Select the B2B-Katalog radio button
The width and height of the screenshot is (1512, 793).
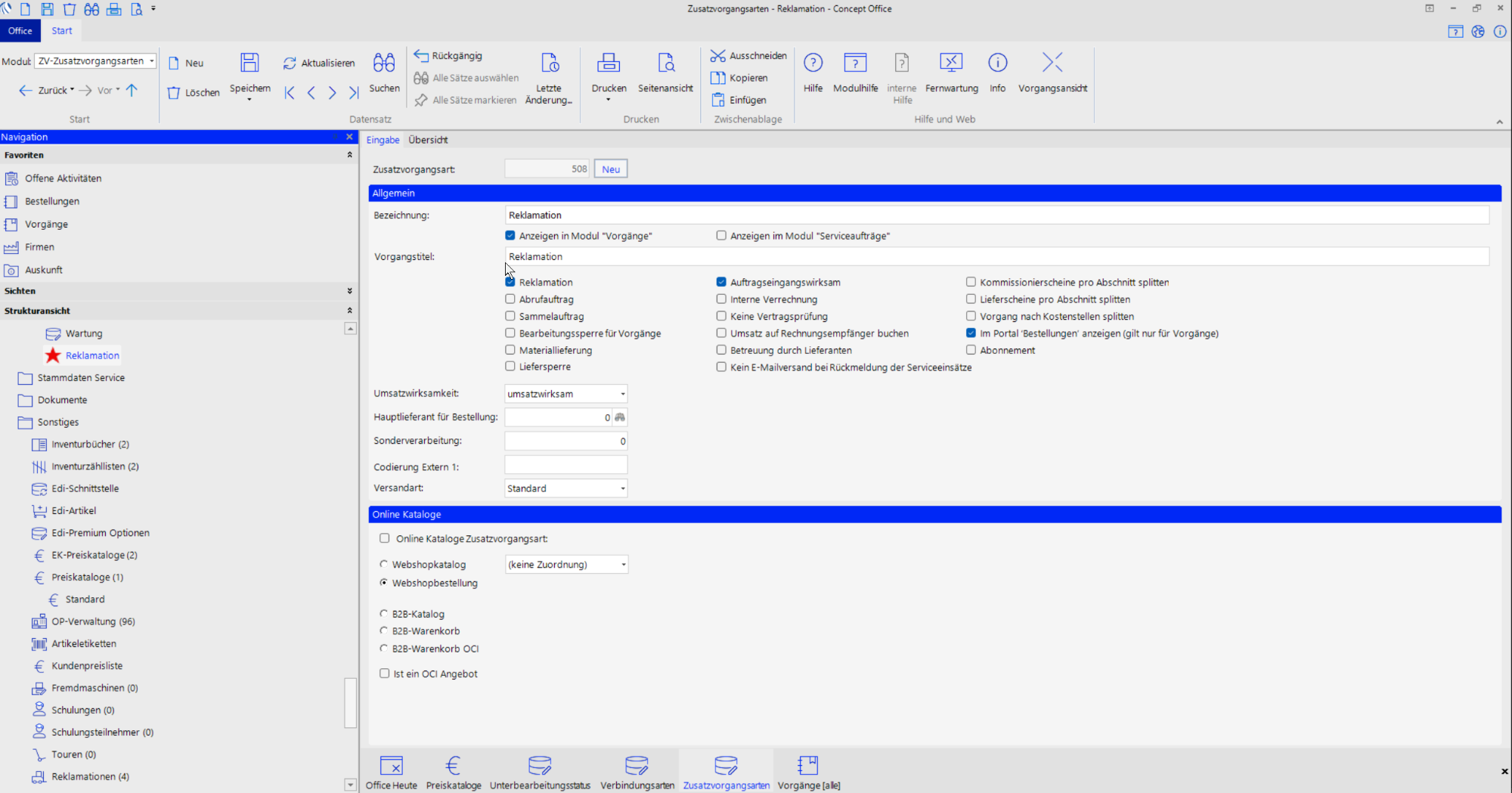pos(384,614)
